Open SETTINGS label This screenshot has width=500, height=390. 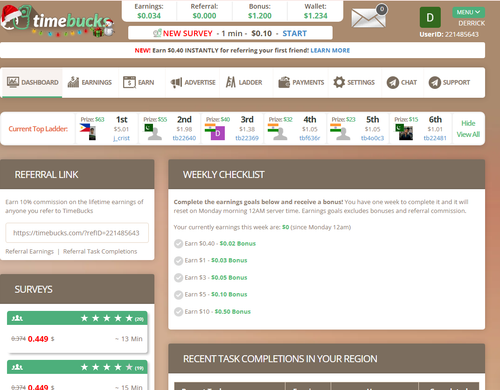[x=361, y=82]
